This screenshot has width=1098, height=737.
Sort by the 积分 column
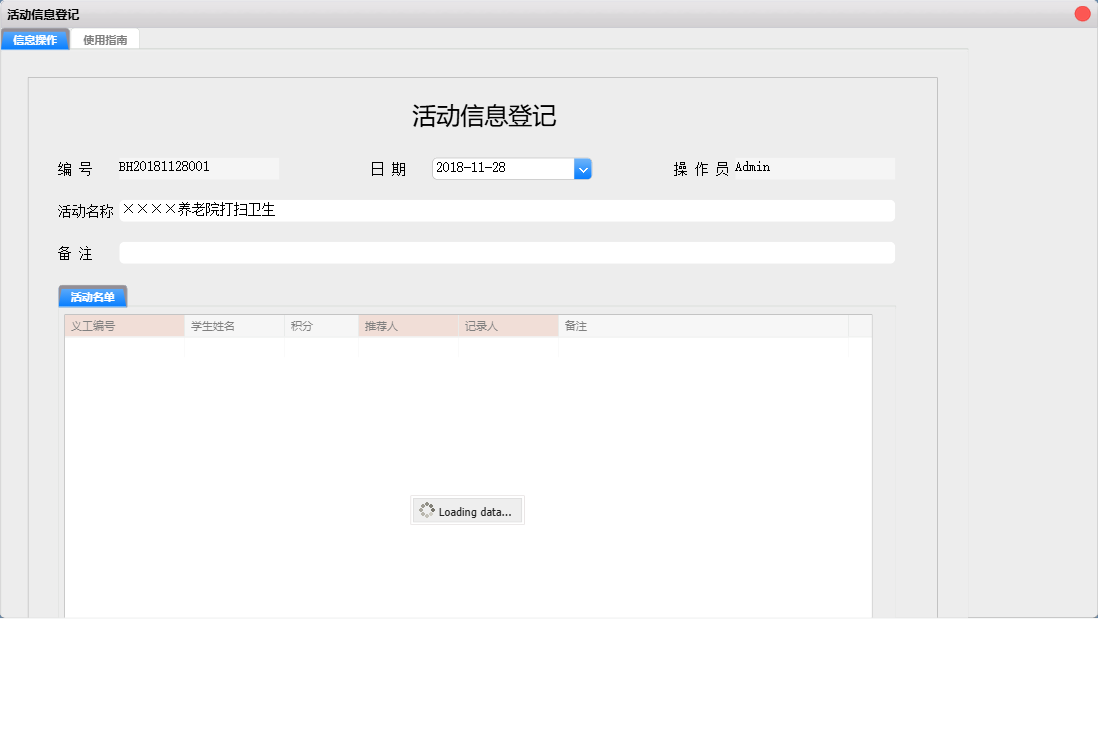(x=320, y=325)
